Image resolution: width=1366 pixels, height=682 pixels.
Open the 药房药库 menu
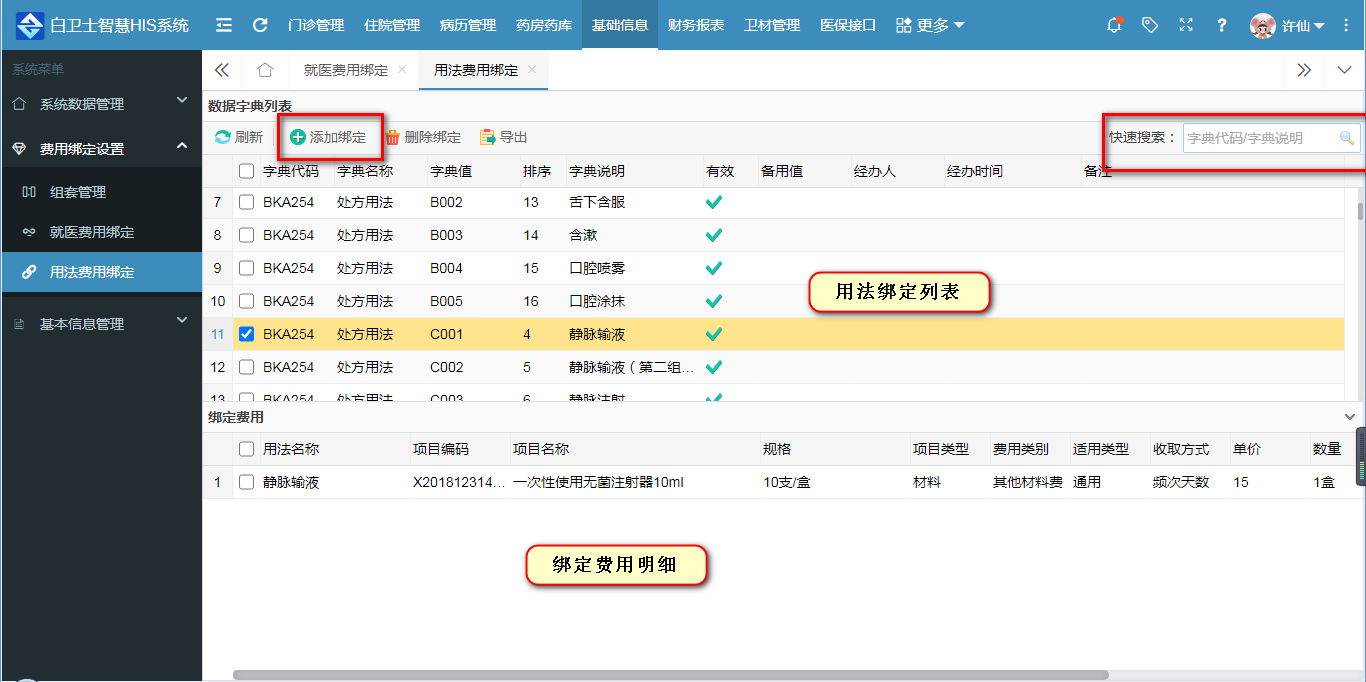pyautogui.click(x=544, y=25)
